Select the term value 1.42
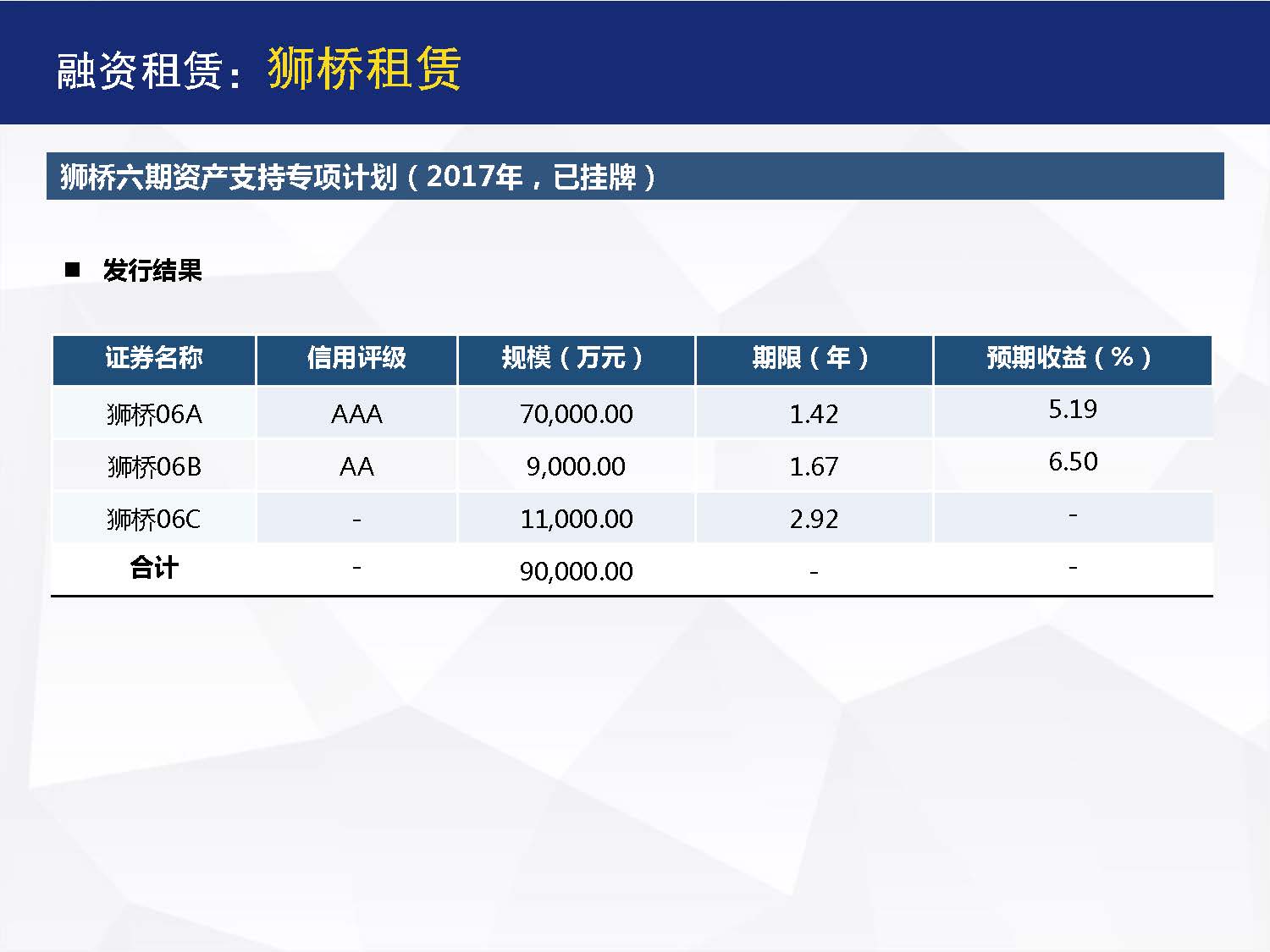1270x952 pixels. (x=814, y=414)
